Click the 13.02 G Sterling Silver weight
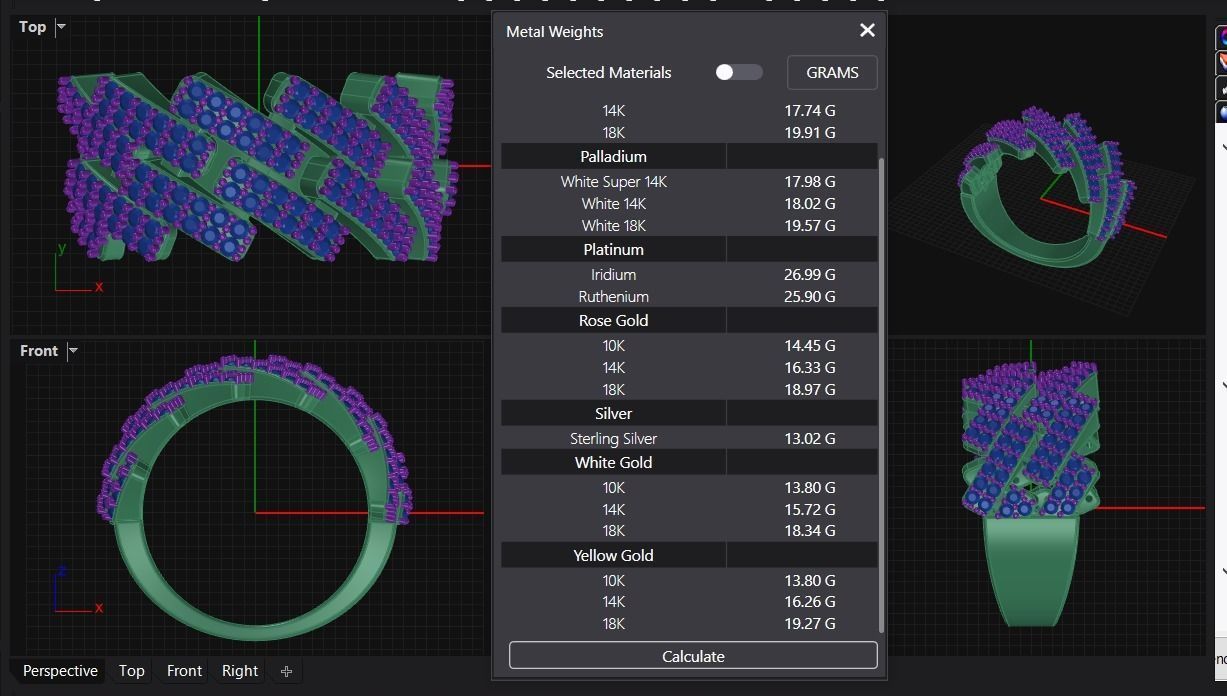Viewport: 1227px width, 696px height. 809,439
